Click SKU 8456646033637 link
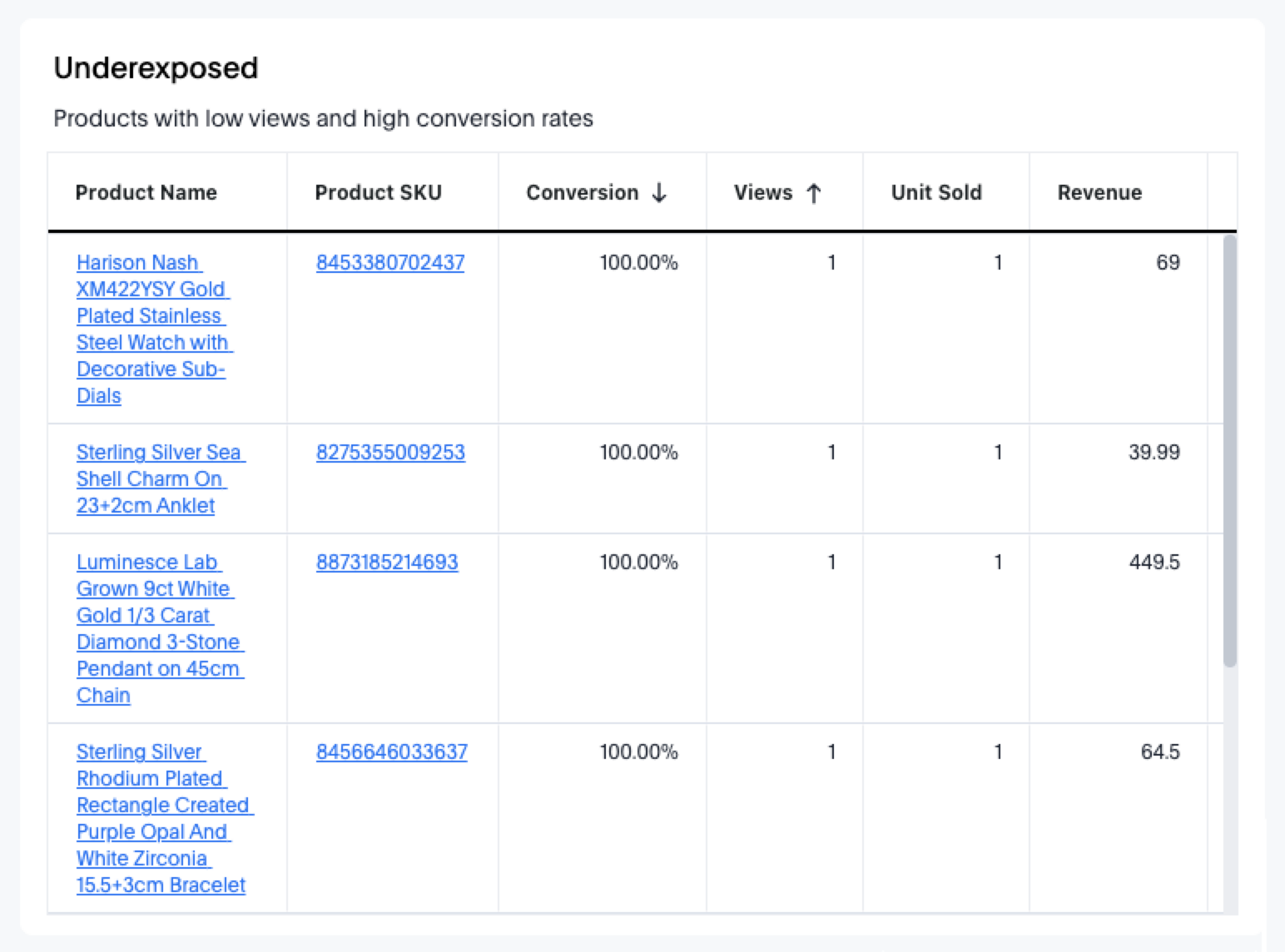This screenshot has height=952, width=1285. pyautogui.click(x=392, y=752)
